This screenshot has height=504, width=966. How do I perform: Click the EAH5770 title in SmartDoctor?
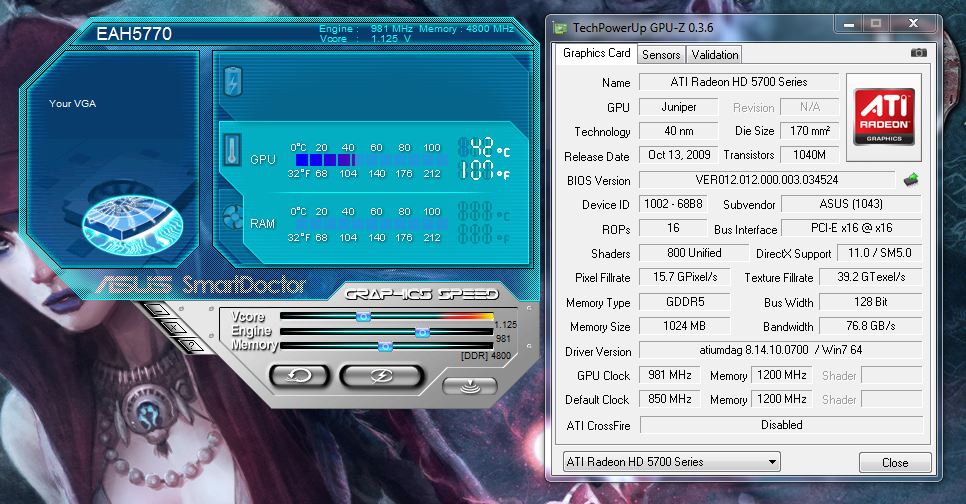[x=134, y=34]
